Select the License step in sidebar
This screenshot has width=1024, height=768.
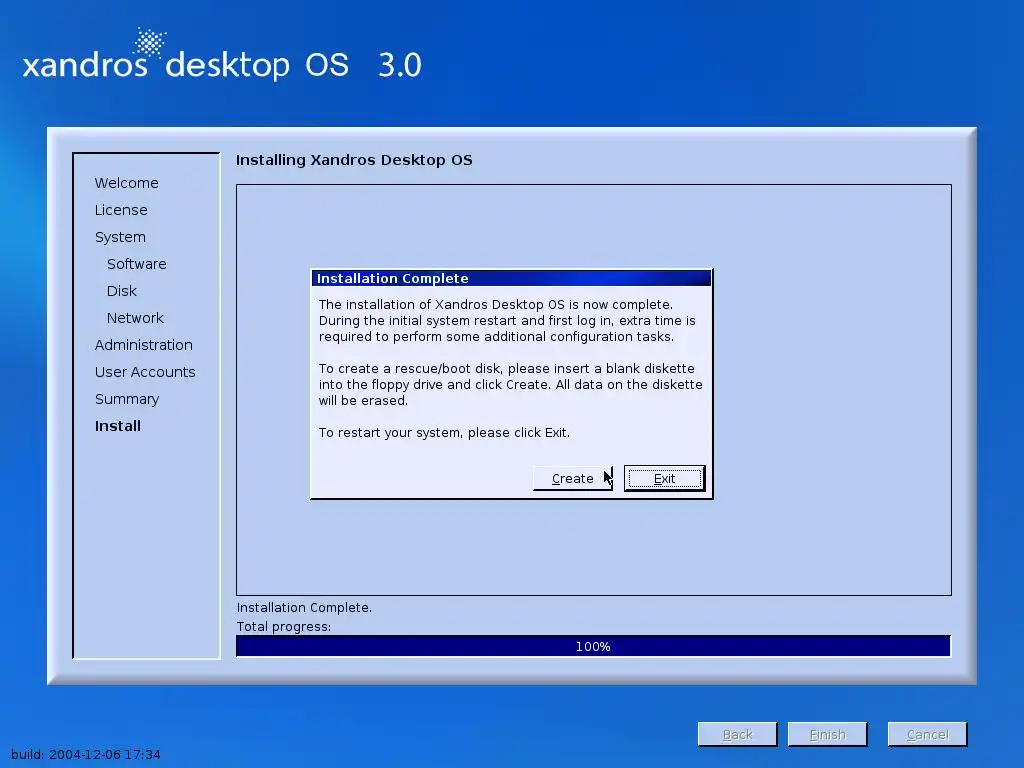[121, 210]
